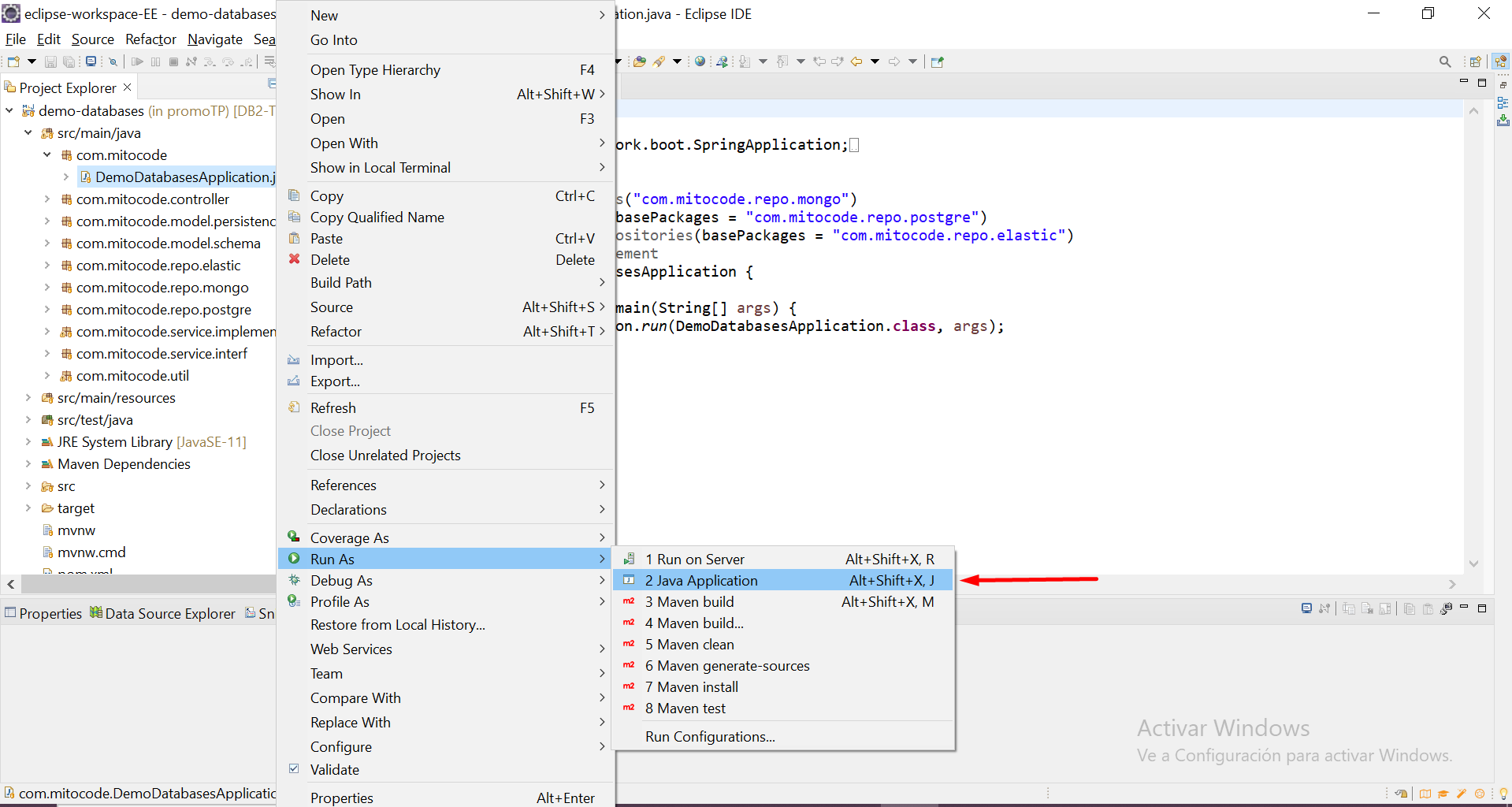The image size is (1512, 807).
Task: Click the Forward navigation arrow icon
Action: (x=894, y=61)
